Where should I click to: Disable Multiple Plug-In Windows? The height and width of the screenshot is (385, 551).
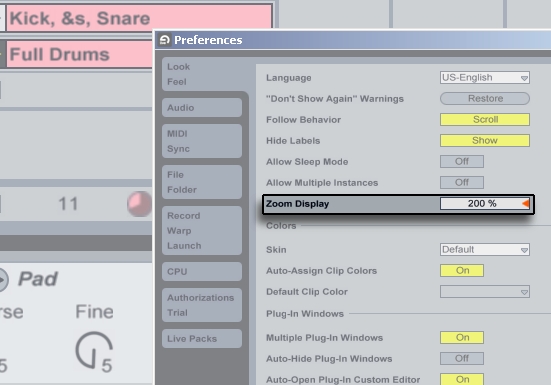tap(462, 338)
